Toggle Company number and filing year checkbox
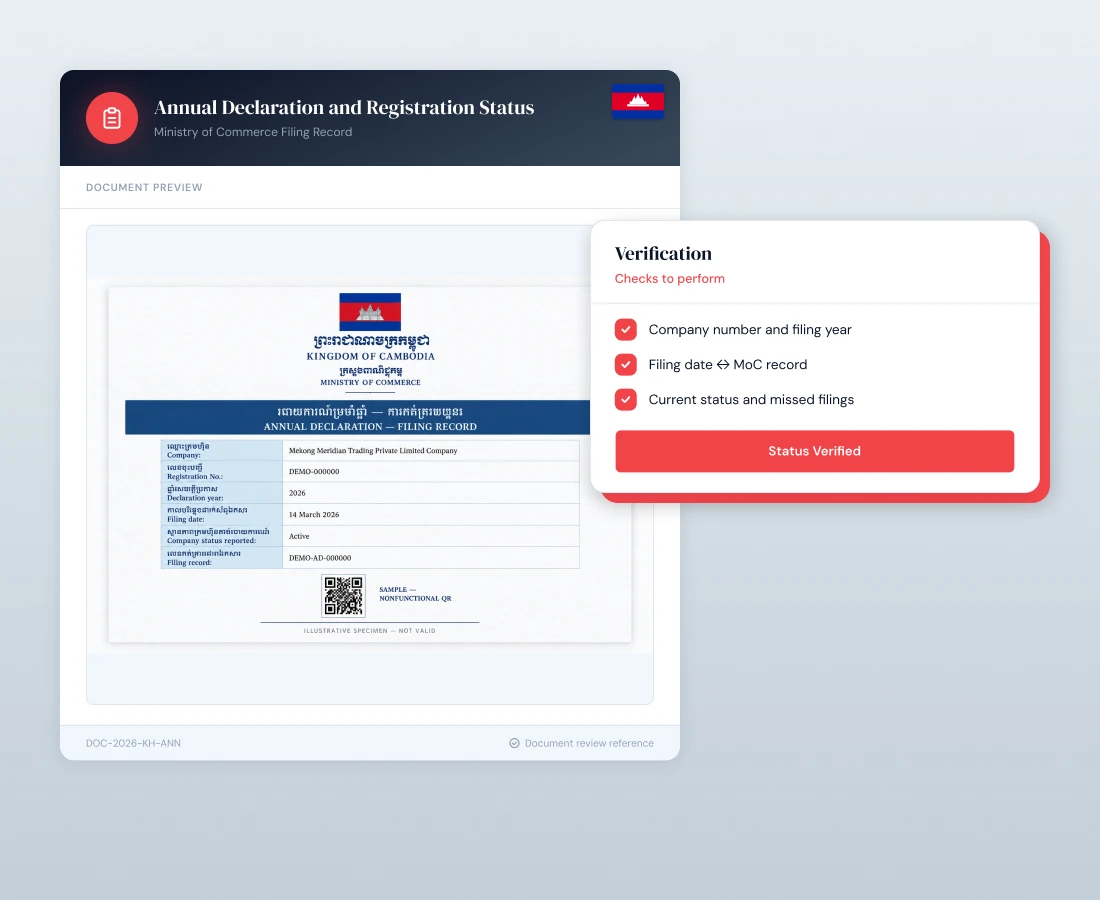1100x900 pixels. [626, 330]
